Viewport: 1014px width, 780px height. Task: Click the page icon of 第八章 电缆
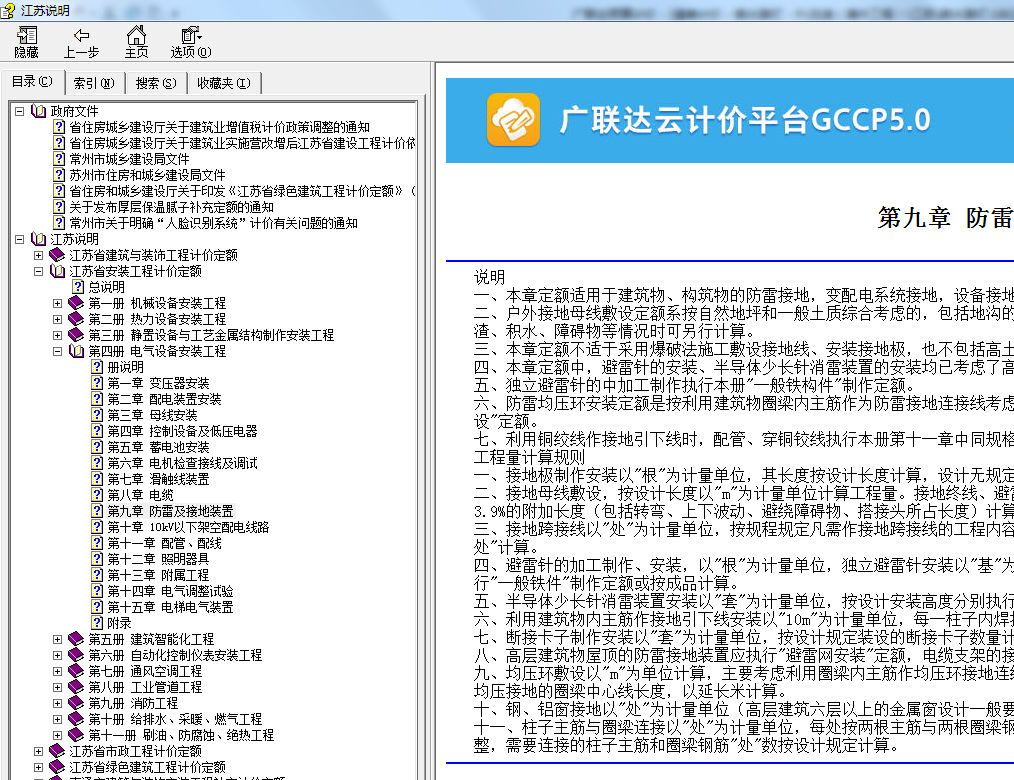point(97,495)
